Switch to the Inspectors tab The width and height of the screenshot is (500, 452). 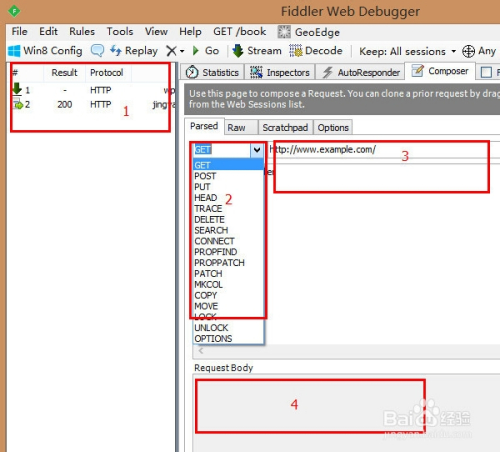280,72
